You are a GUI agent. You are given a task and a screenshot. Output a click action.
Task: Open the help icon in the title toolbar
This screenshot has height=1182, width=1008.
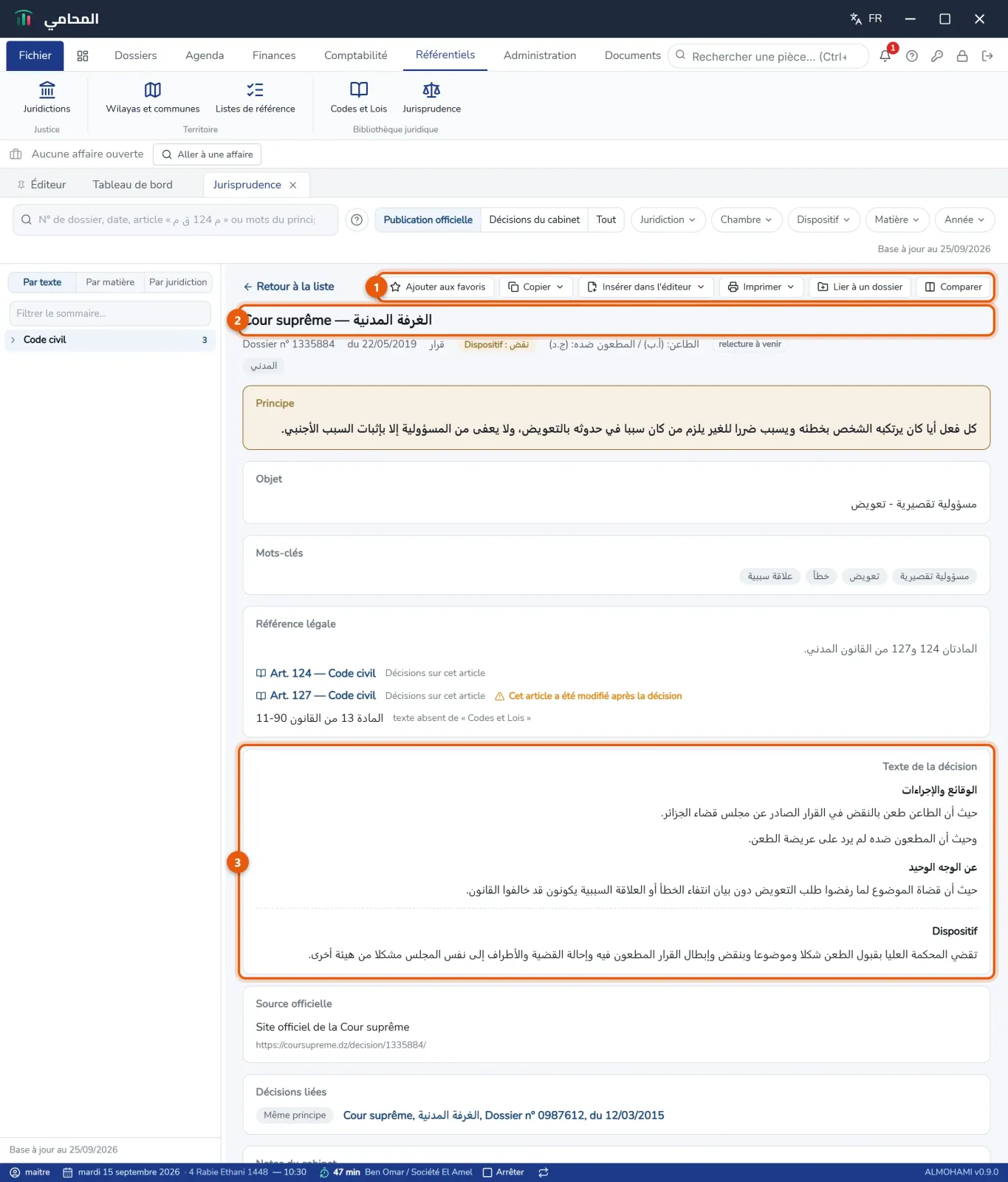(x=912, y=56)
